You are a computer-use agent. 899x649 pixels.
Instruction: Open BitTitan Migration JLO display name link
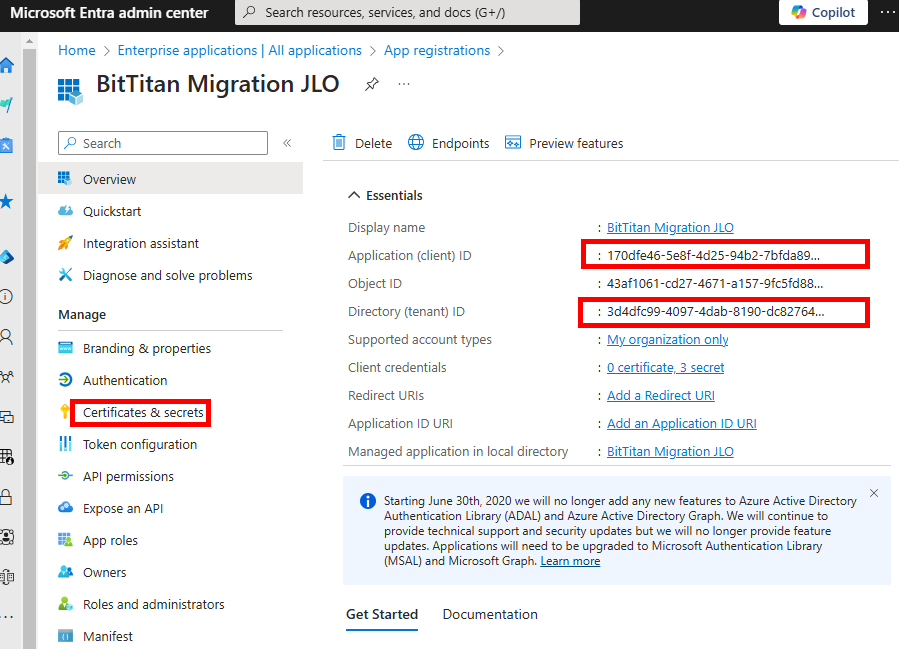[670, 228]
